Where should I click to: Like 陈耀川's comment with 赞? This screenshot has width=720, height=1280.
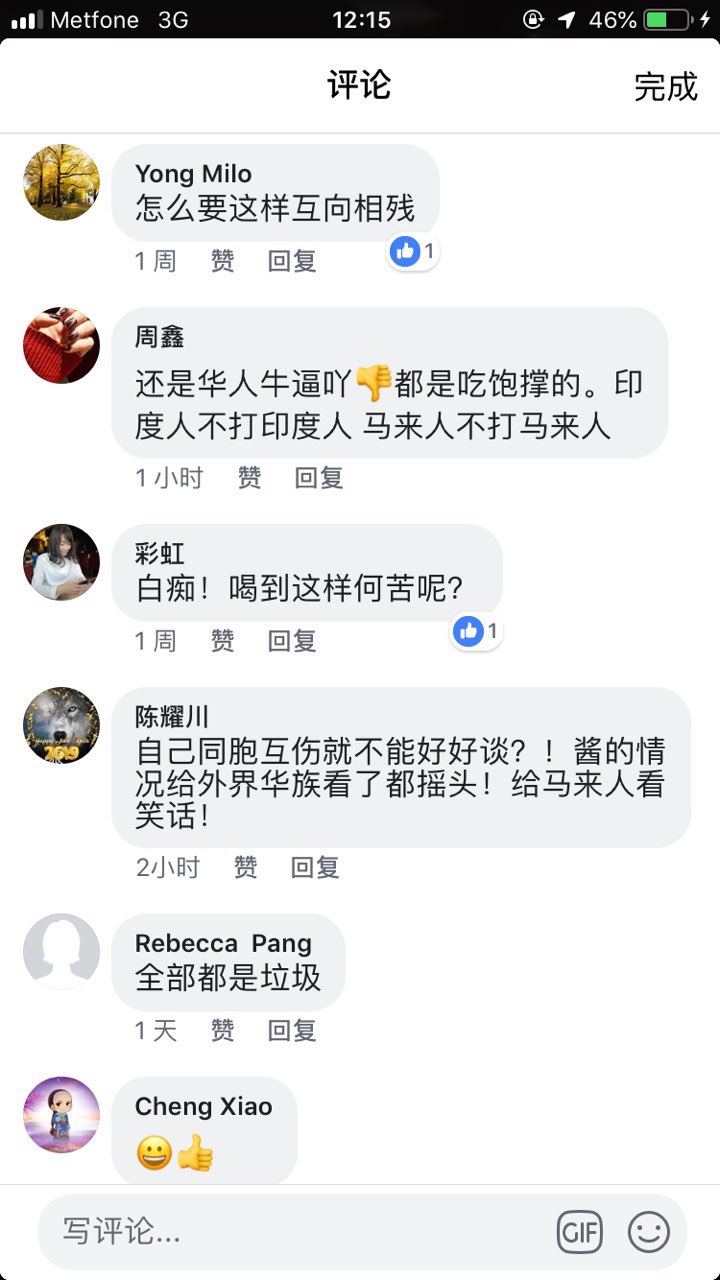(x=245, y=867)
